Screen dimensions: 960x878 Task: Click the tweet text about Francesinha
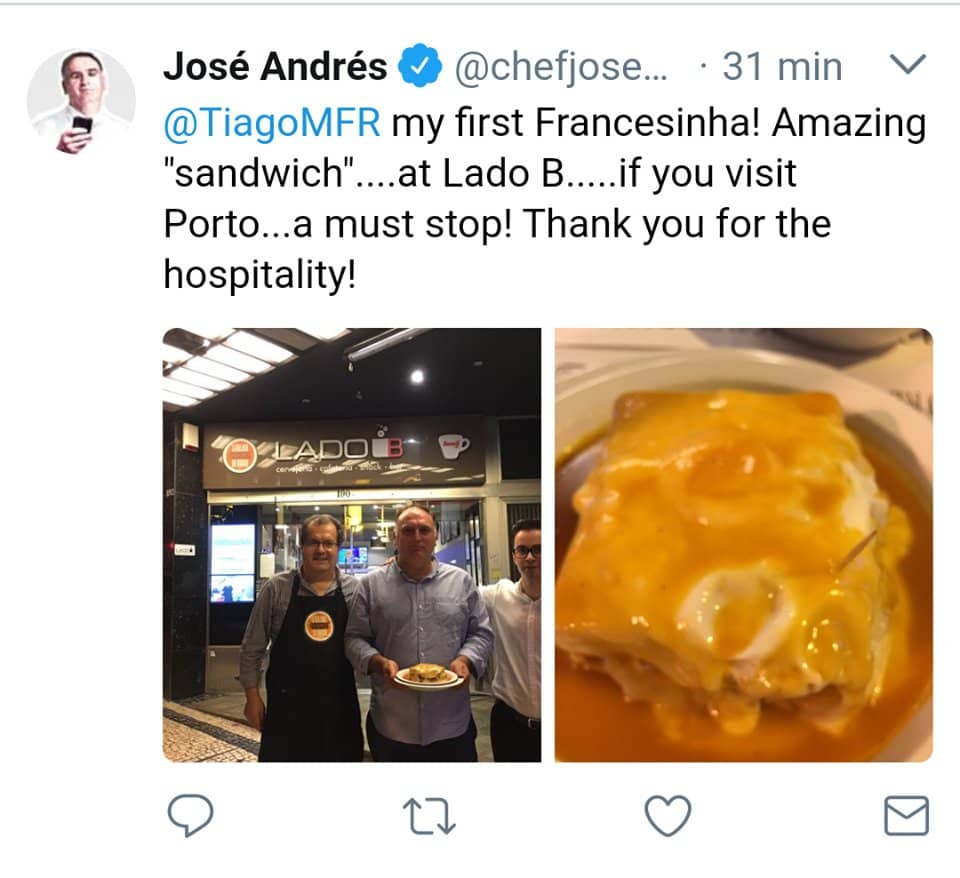pos(544,198)
